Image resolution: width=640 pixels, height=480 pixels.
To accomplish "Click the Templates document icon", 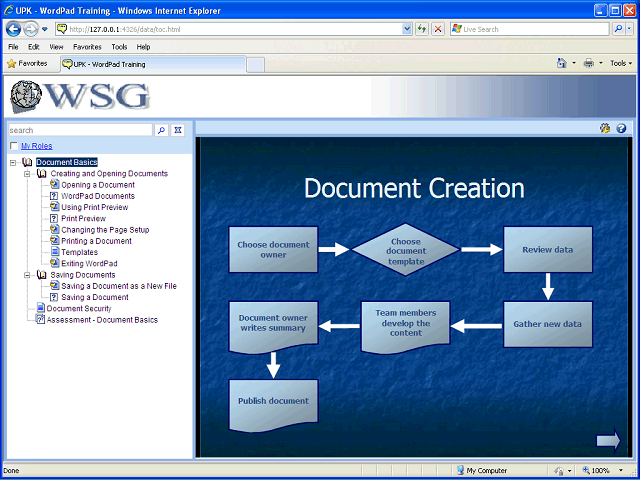I will tap(55, 252).
